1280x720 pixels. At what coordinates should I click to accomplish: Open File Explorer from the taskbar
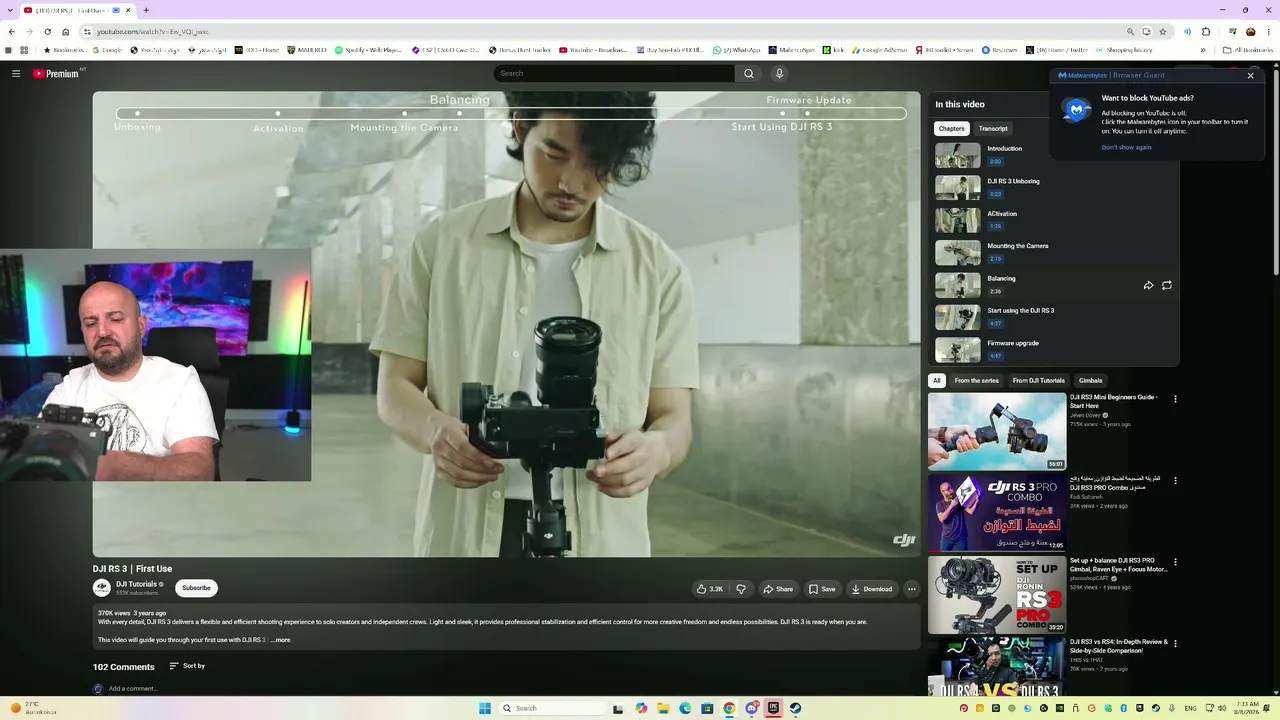[663, 708]
